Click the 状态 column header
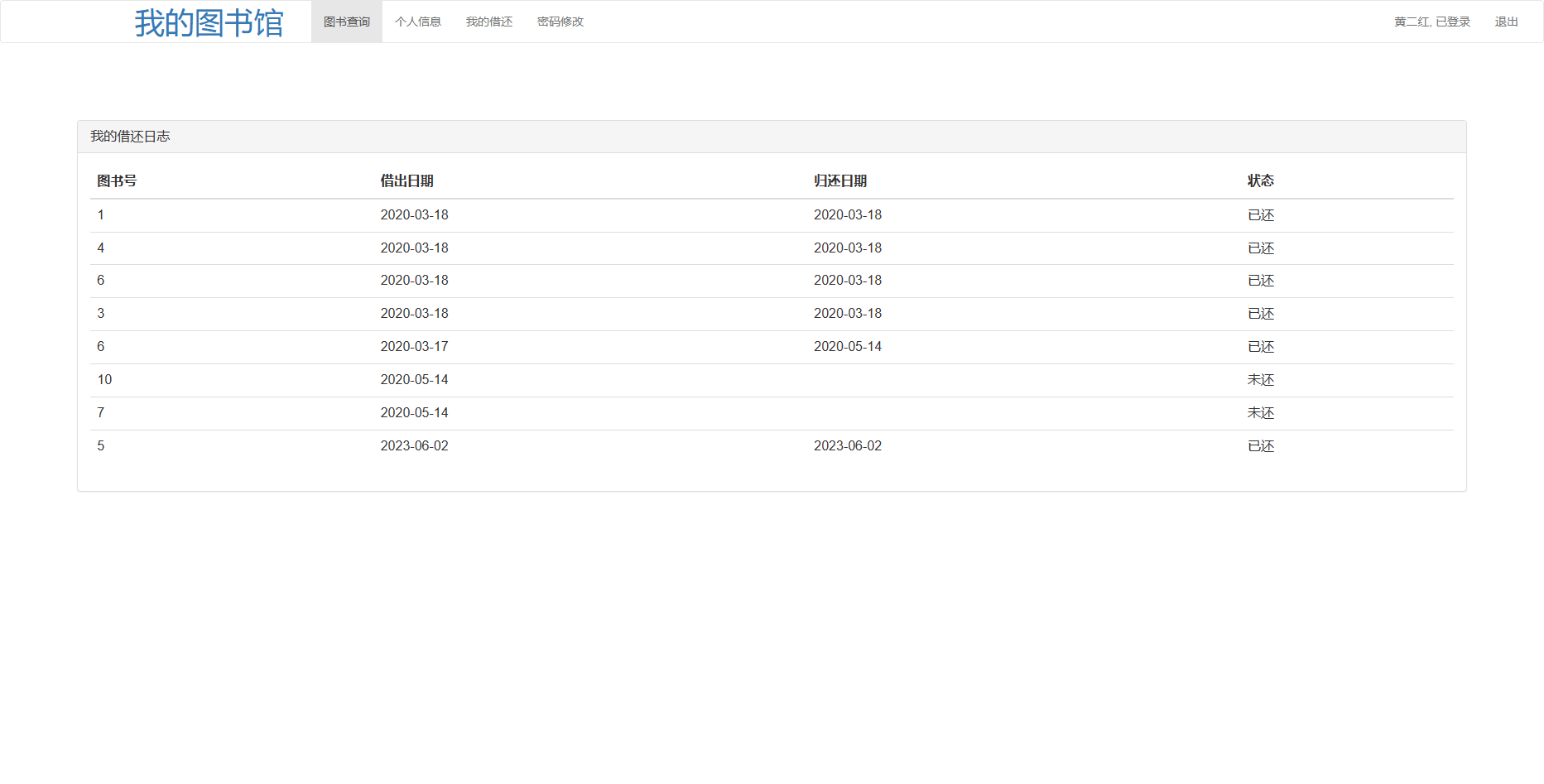Image resolution: width=1544 pixels, height=784 pixels. click(x=1260, y=180)
